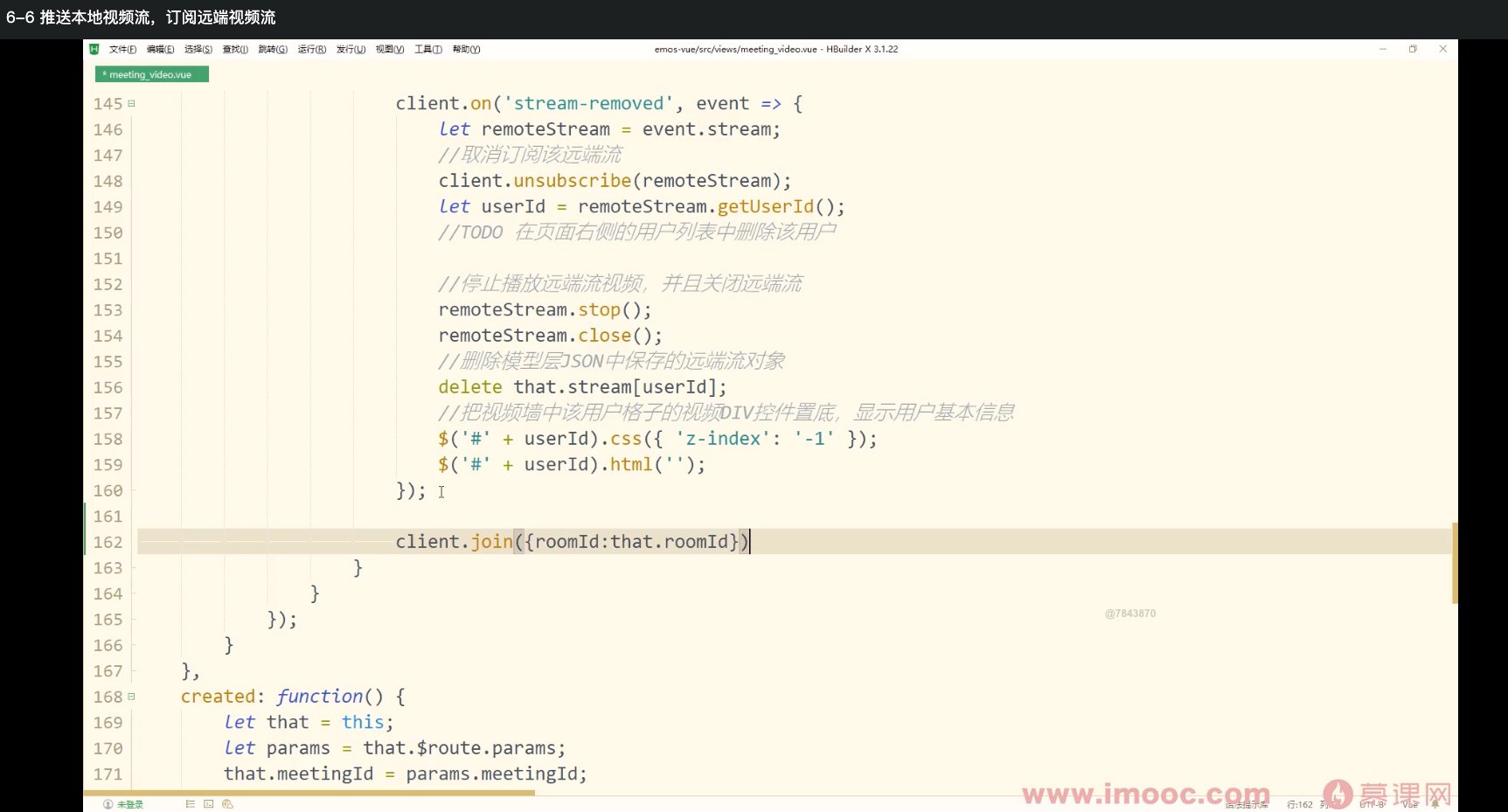The height and width of the screenshot is (812, 1508).
Task: Click 'html' on line 159
Action: coord(632,465)
